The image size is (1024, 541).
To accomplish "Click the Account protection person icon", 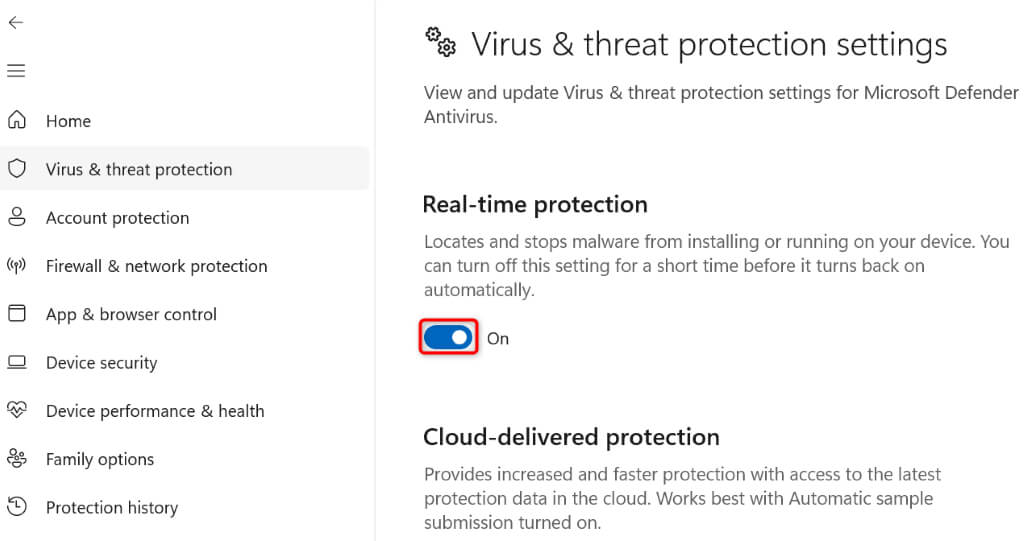I will pos(16,217).
